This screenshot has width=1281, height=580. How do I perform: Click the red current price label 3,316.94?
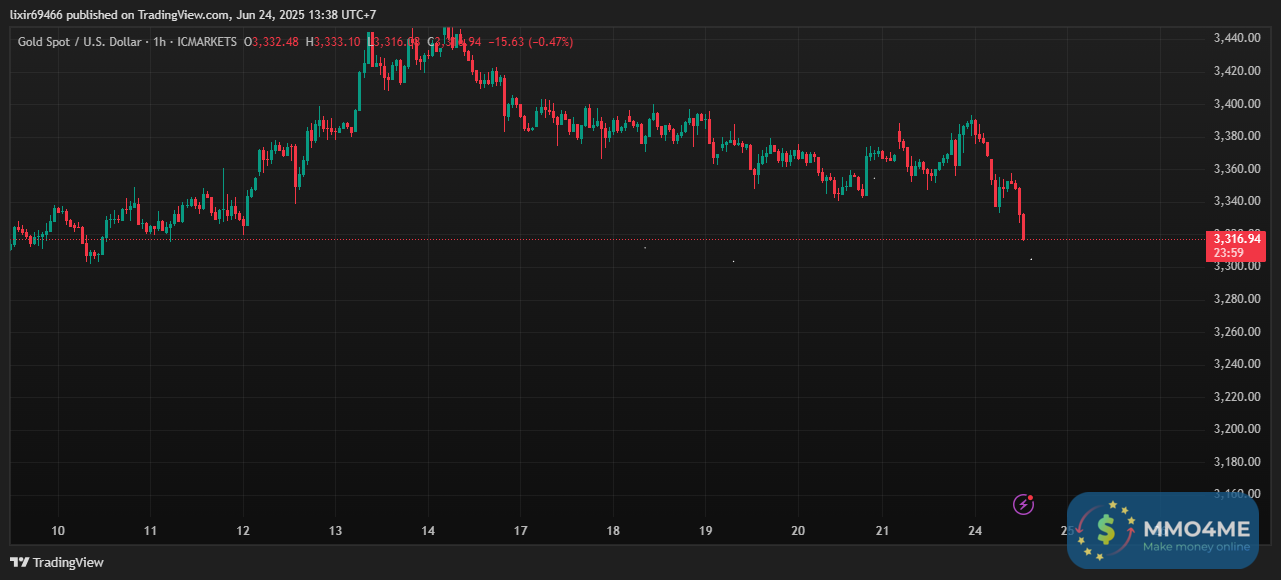(1237, 238)
